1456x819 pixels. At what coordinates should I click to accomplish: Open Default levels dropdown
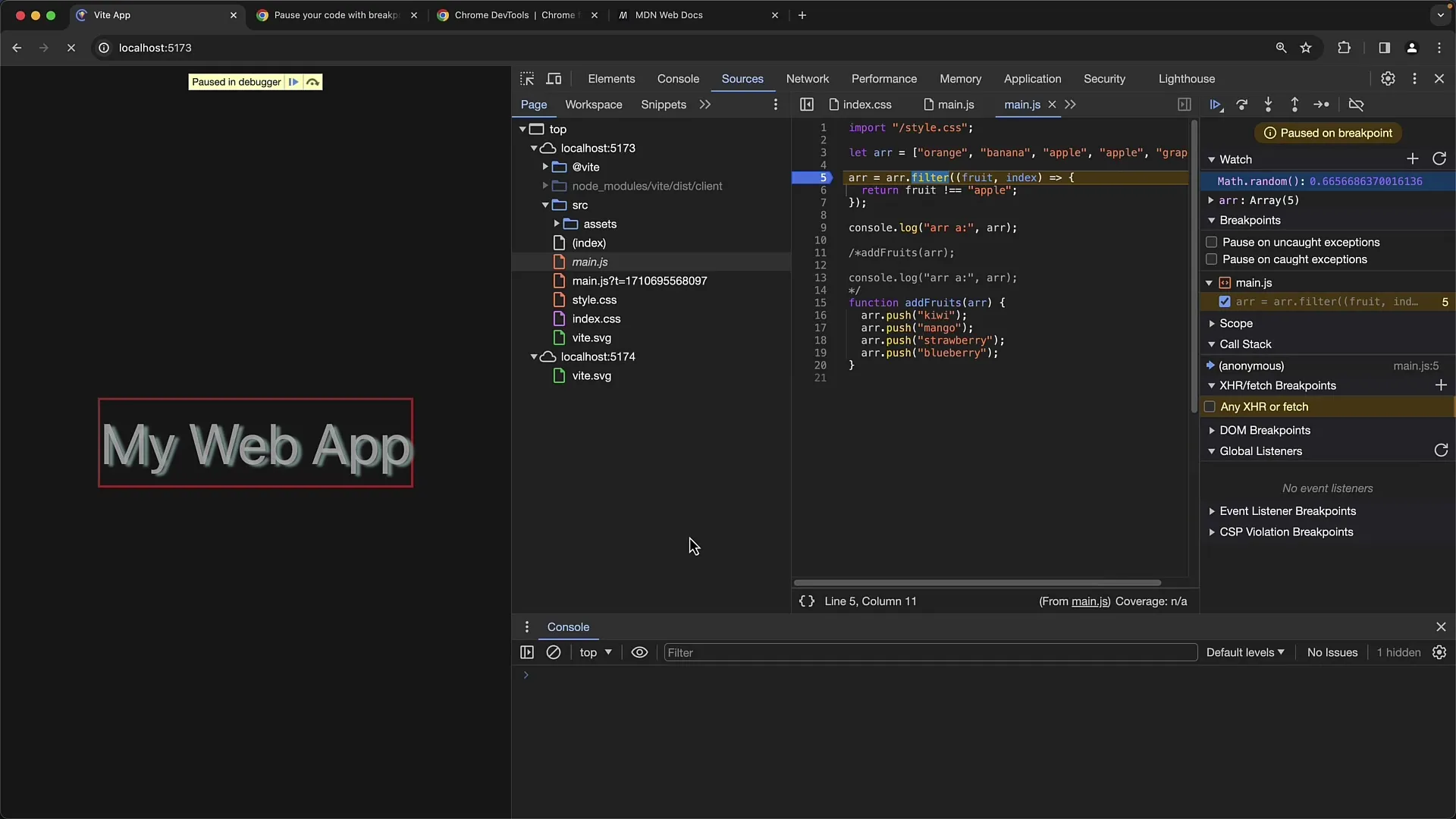[x=1245, y=652]
